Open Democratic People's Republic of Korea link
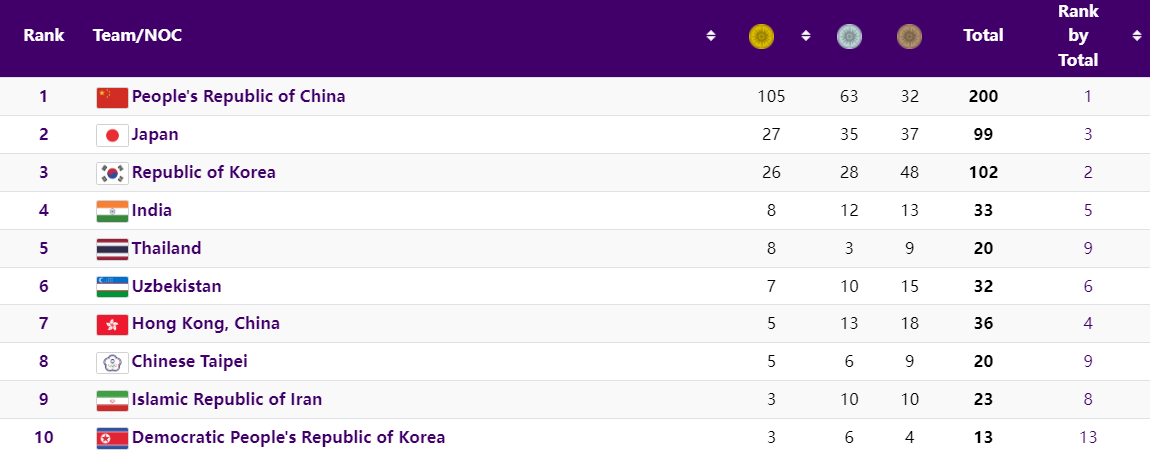This screenshot has width=1150, height=453. coord(288,437)
